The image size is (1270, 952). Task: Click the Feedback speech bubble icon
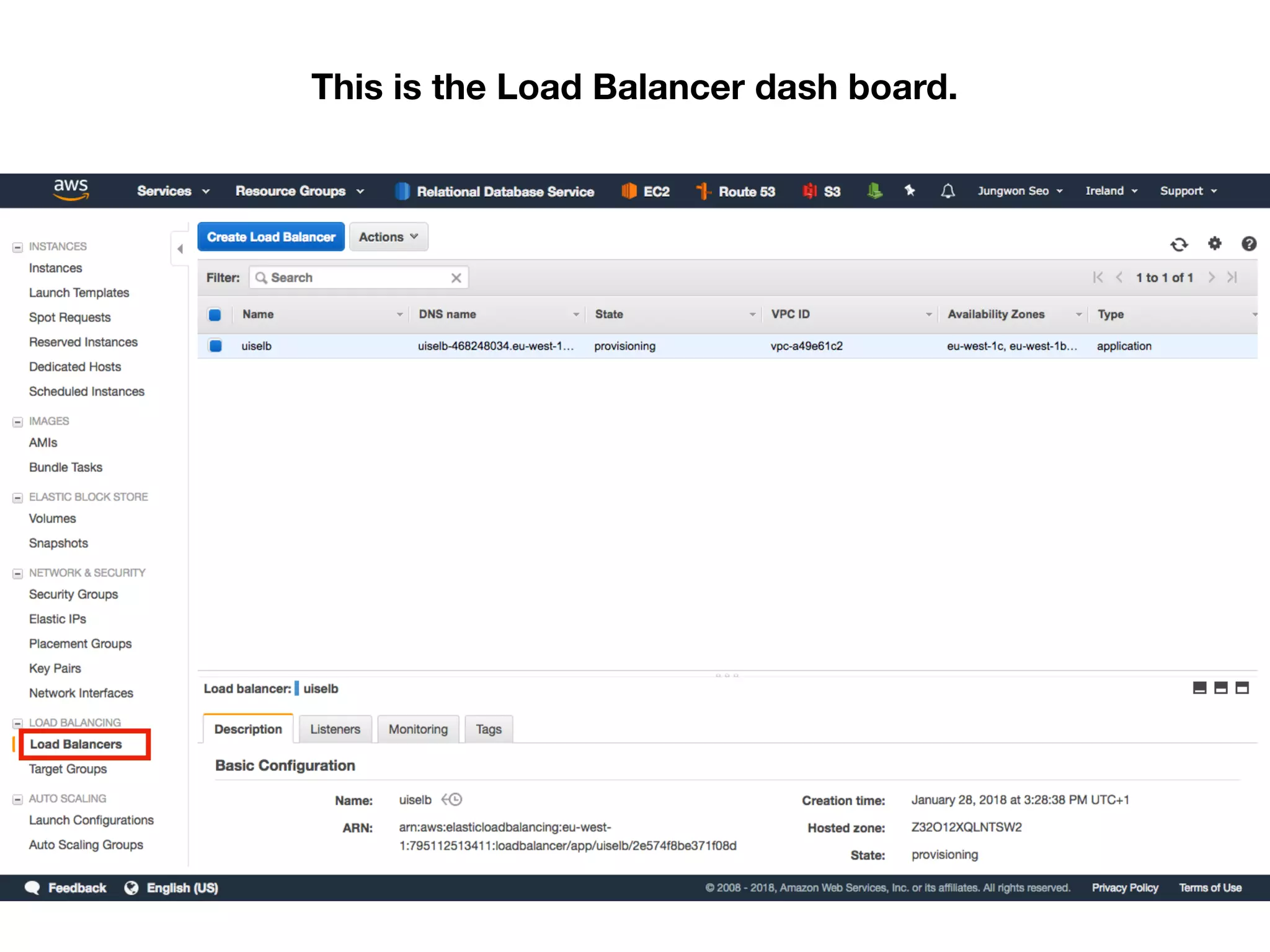point(32,888)
